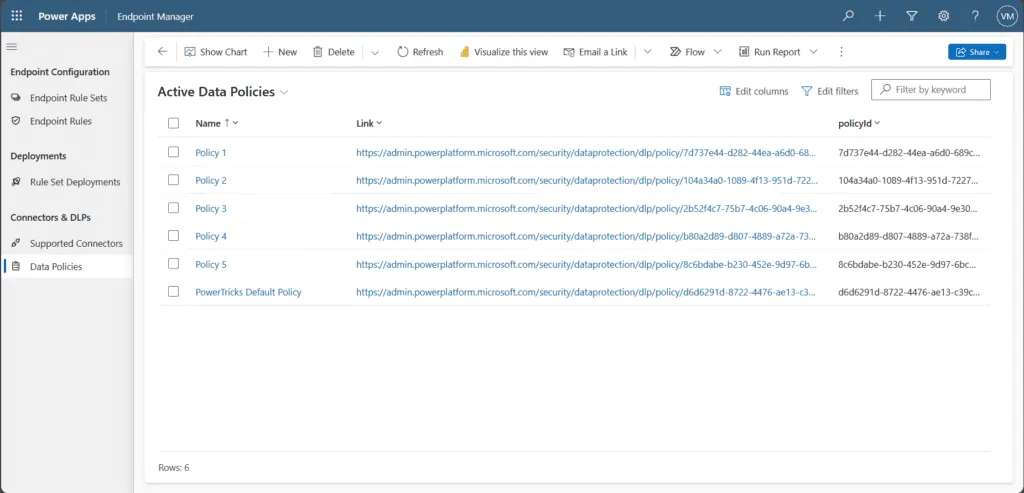Screen dimensions: 1024x493
Task: Focus the Filter by keyword box
Action: (x=931, y=89)
